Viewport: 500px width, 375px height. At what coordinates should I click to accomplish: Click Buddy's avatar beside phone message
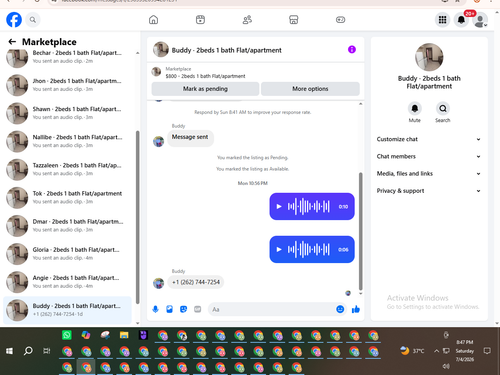(158, 283)
